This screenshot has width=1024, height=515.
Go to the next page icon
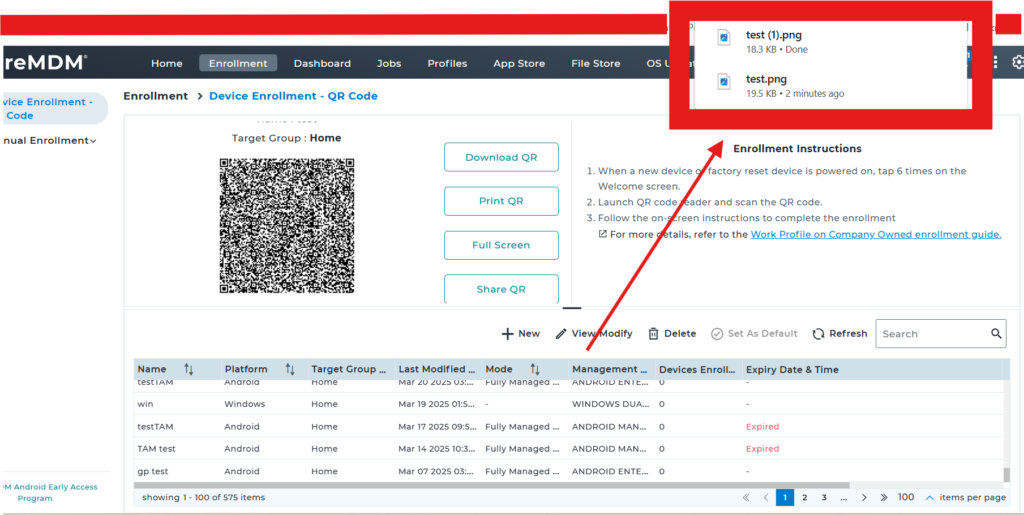(x=864, y=497)
